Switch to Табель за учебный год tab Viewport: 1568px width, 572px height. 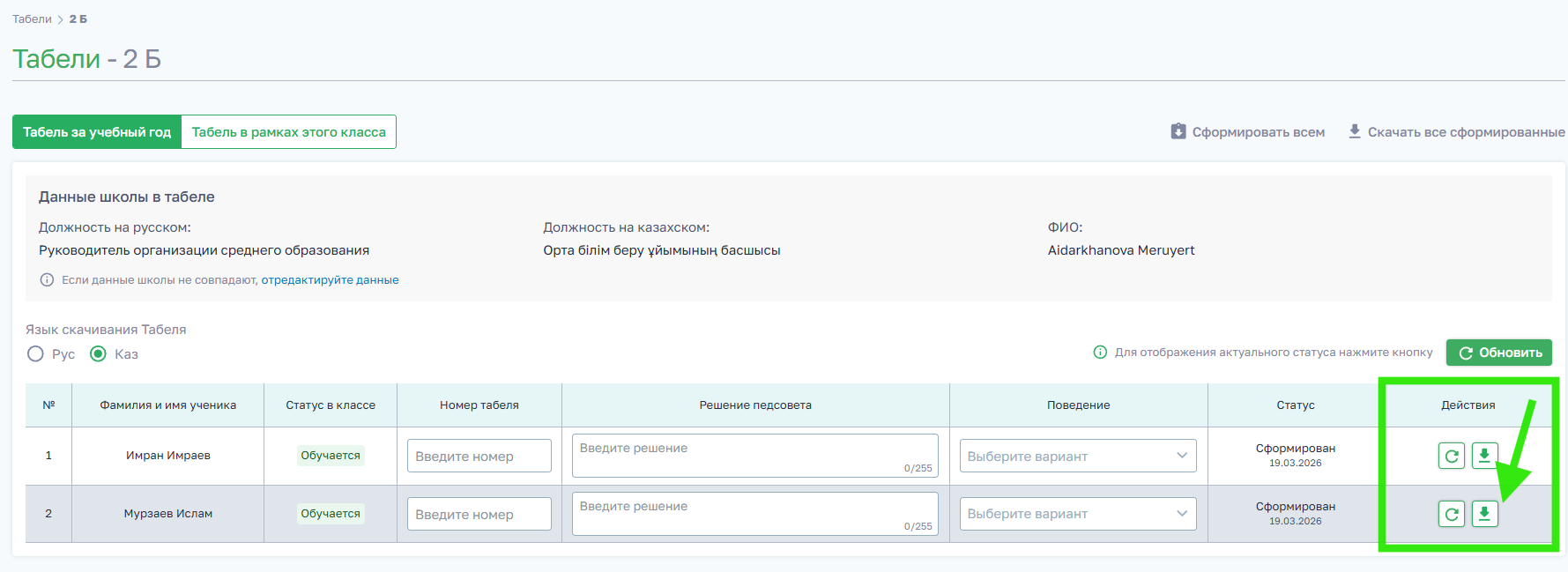[x=97, y=132]
